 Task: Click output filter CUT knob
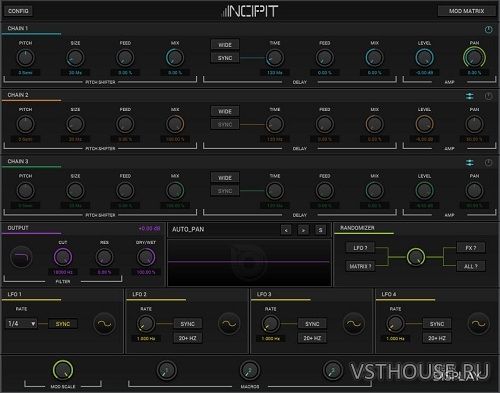(x=63, y=257)
